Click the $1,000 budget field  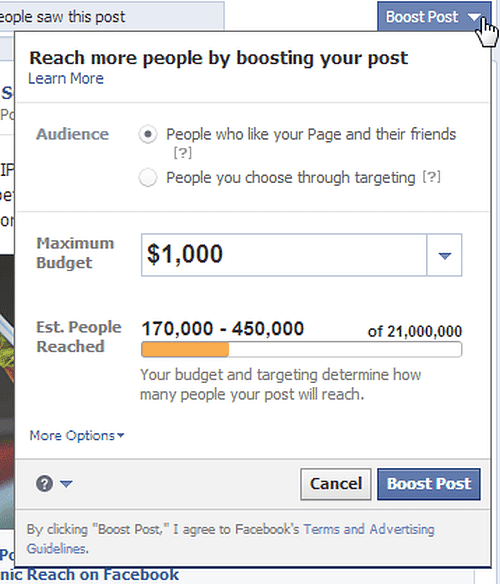(x=284, y=255)
